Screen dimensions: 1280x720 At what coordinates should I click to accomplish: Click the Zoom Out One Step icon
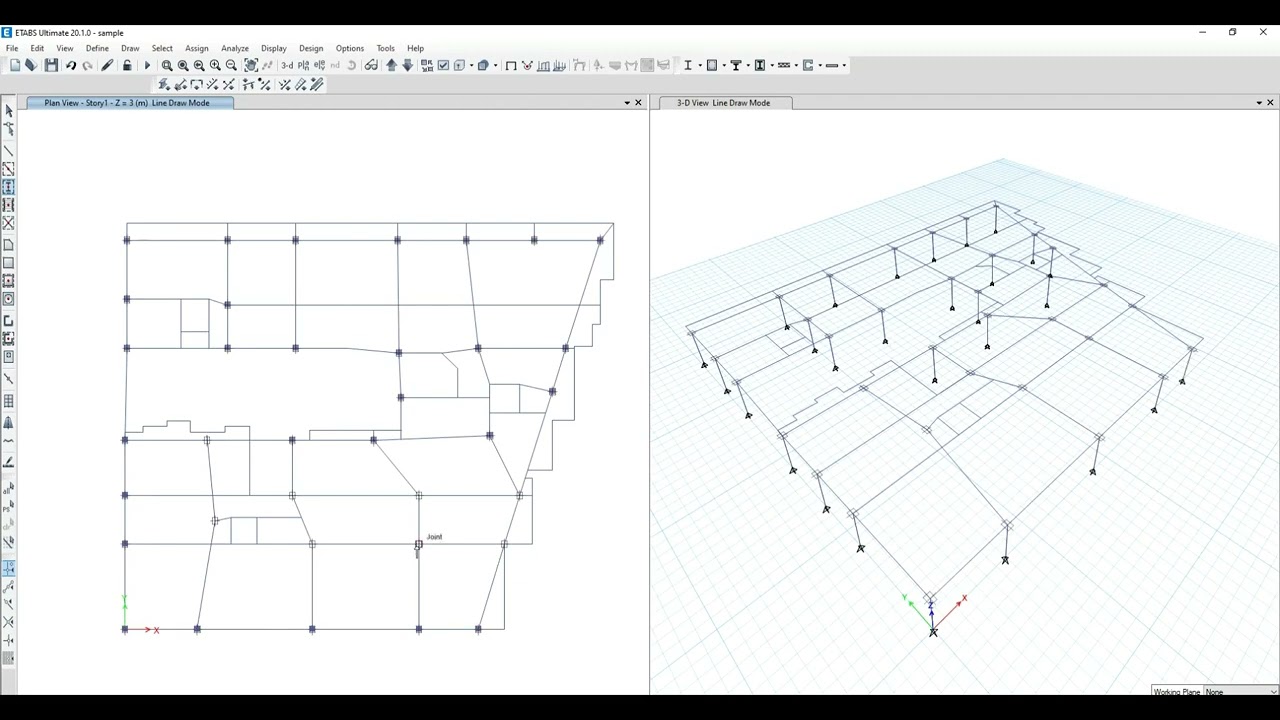(x=231, y=65)
